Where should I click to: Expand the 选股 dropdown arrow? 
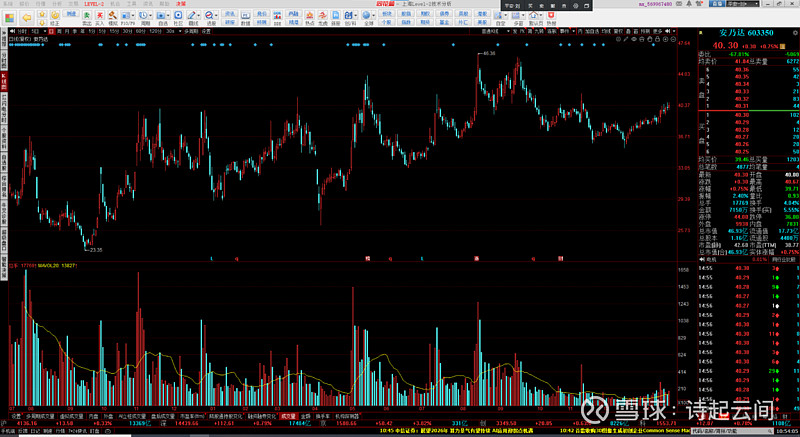point(216,16)
